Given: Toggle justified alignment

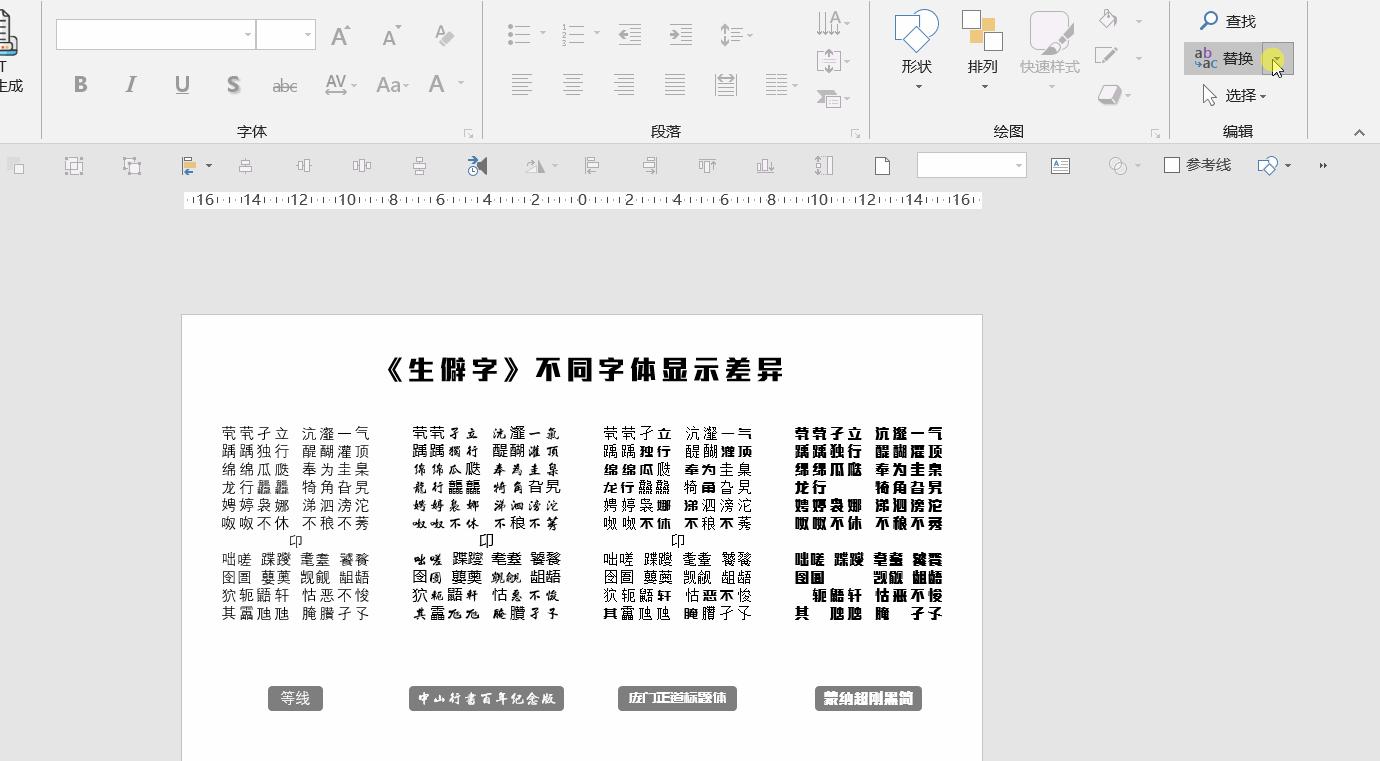Looking at the screenshot, I should point(675,84).
